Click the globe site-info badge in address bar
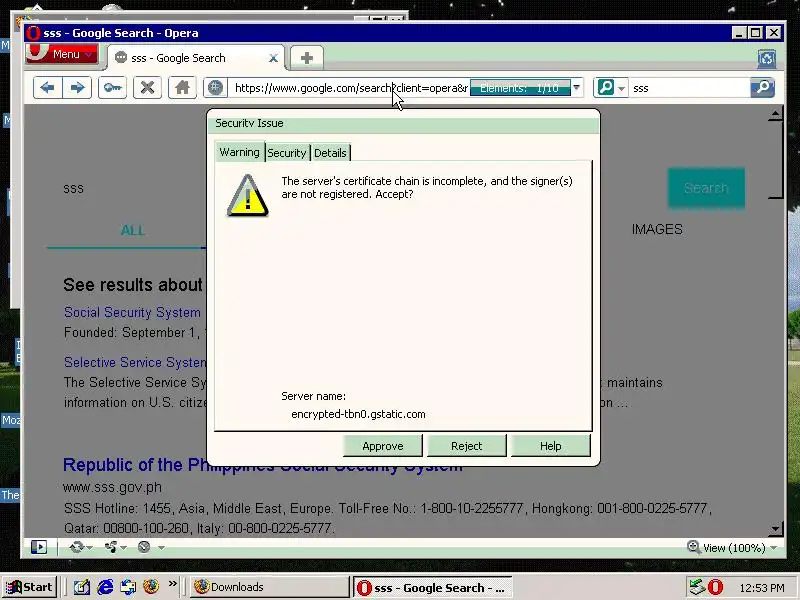 point(215,88)
